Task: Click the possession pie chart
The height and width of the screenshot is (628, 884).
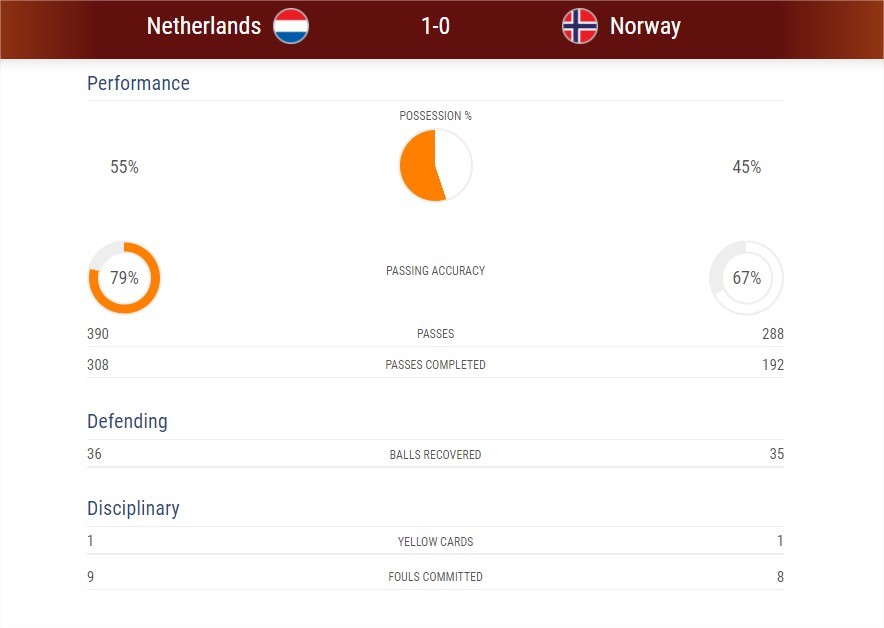Action: (435, 165)
